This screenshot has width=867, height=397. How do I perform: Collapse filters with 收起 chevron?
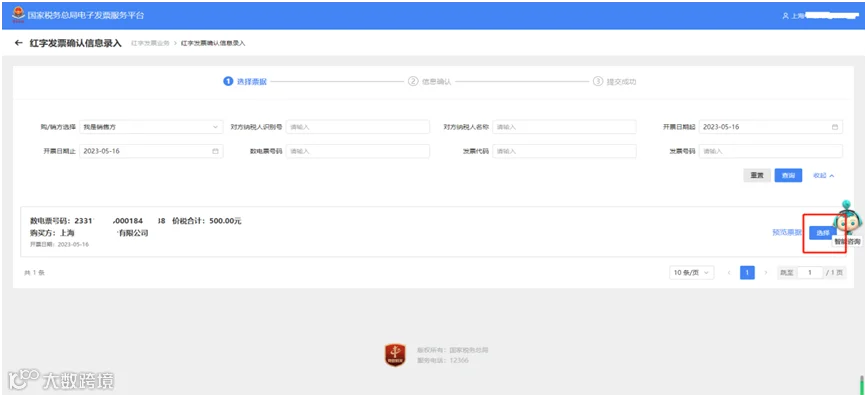coord(823,175)
